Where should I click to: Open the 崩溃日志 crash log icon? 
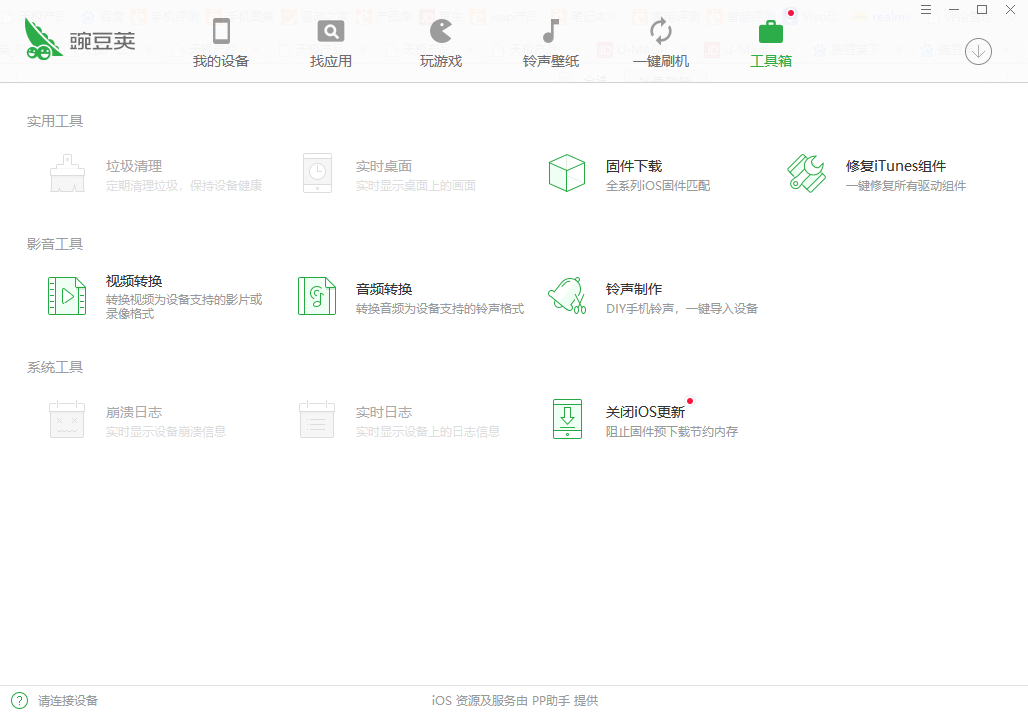67,419
